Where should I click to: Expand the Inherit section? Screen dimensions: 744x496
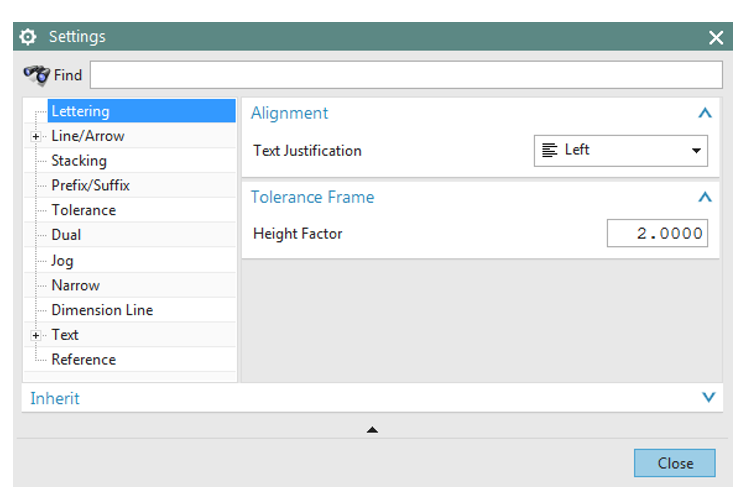coord(708,398)
